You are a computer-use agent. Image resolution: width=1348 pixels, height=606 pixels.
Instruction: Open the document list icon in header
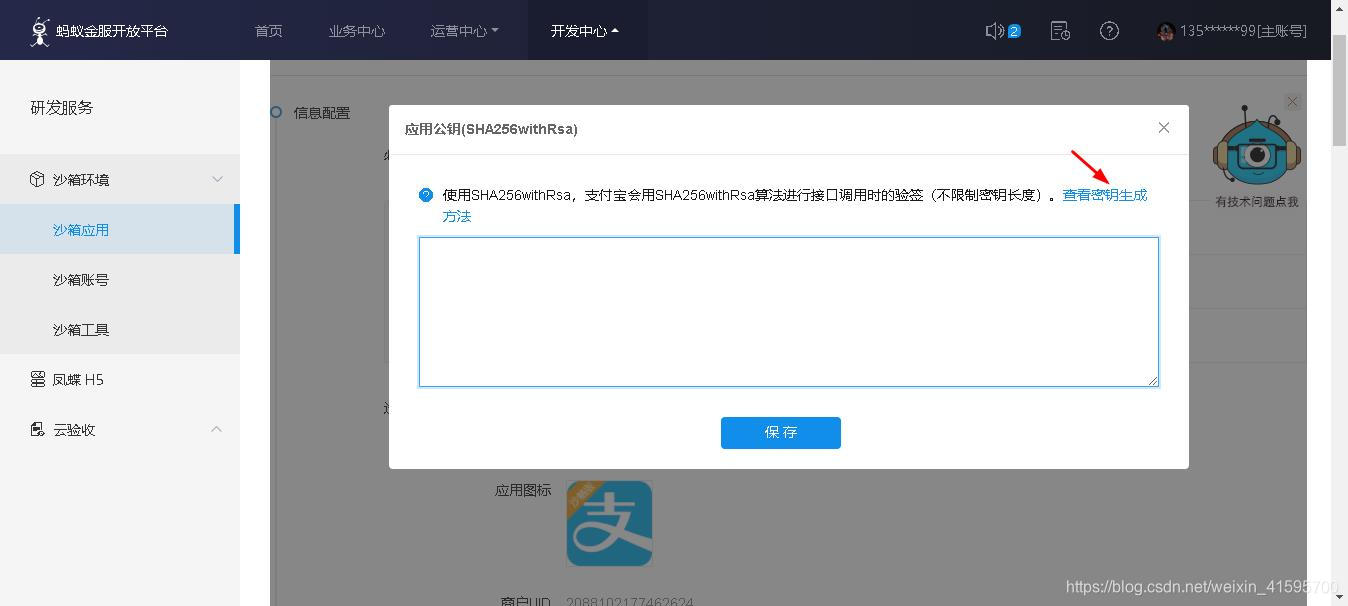[1060, 31]
